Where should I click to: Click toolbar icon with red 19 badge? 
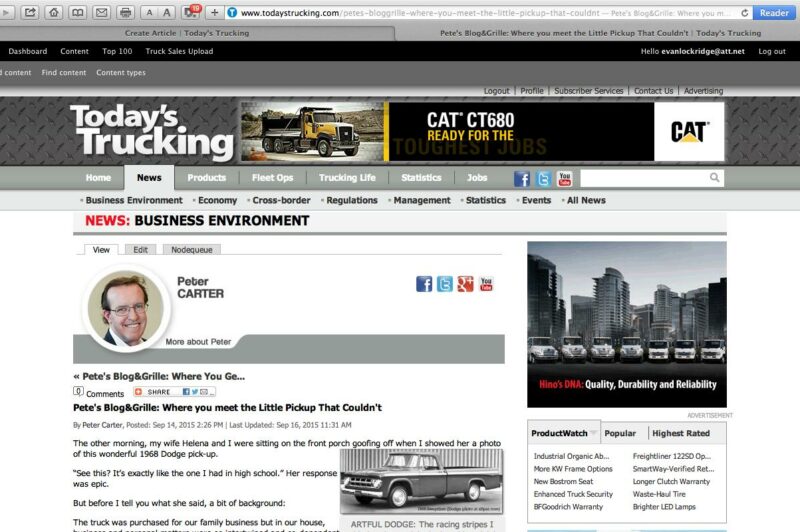click(x=191, y=12)
